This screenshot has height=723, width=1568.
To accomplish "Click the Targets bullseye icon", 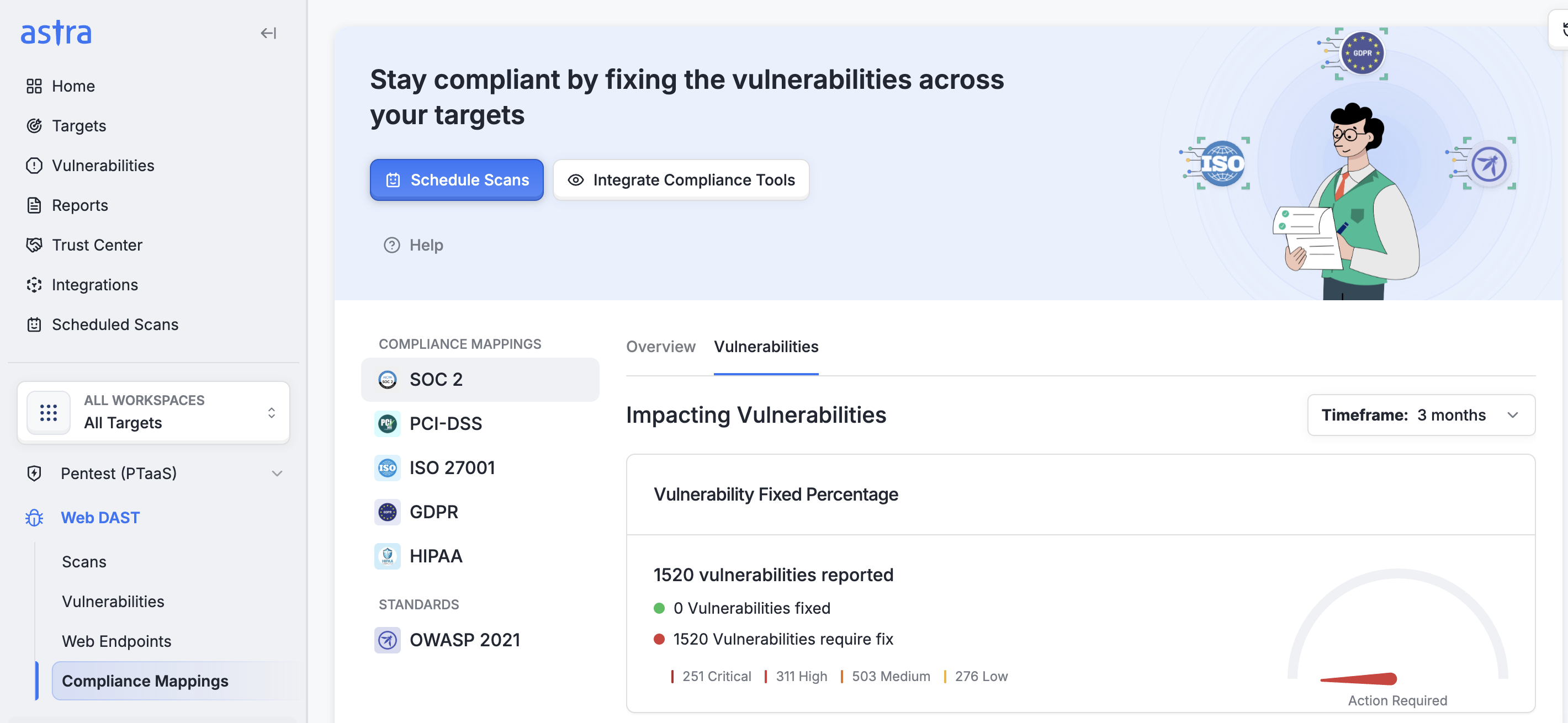I will (x=34, y=125).
